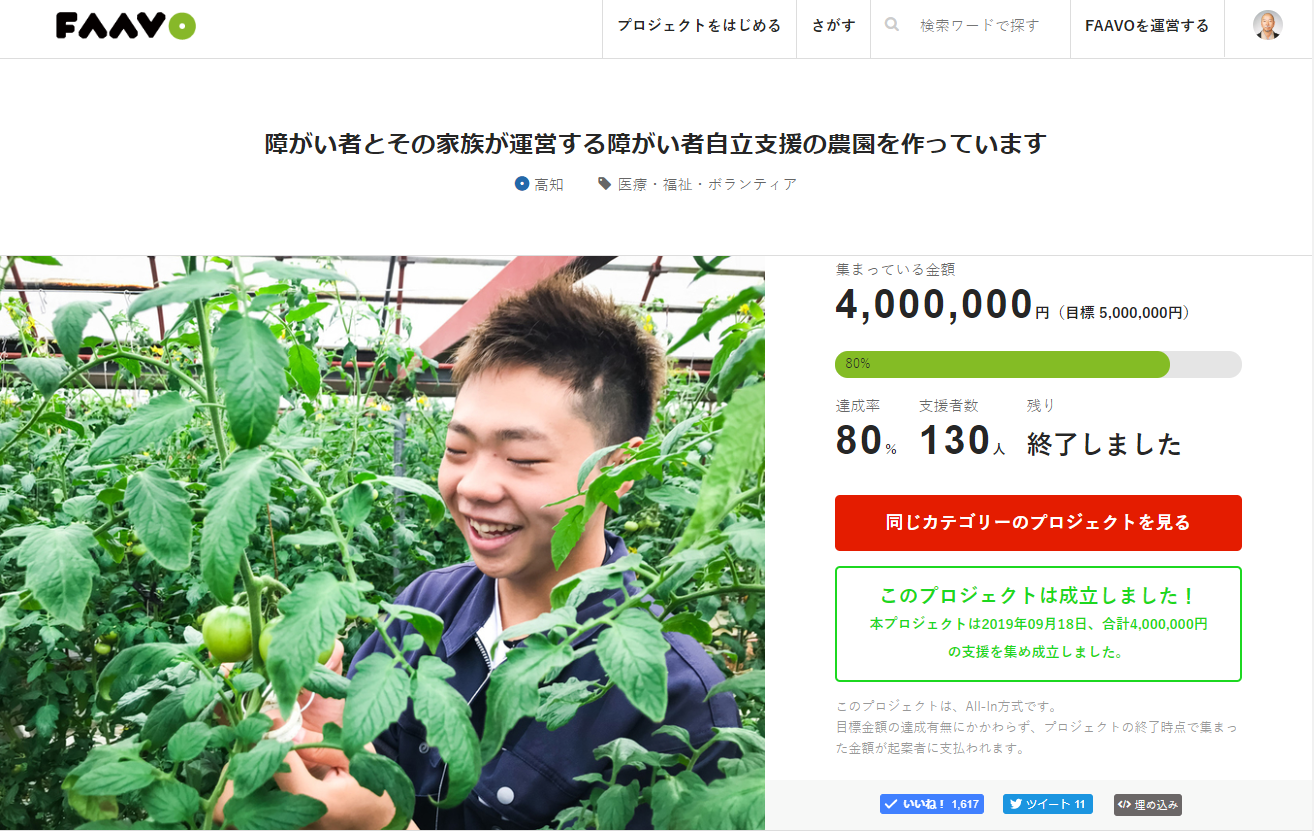Click the search magnifier icon
The width and height of the screenshot is (1314, 836).
[892, 25]
